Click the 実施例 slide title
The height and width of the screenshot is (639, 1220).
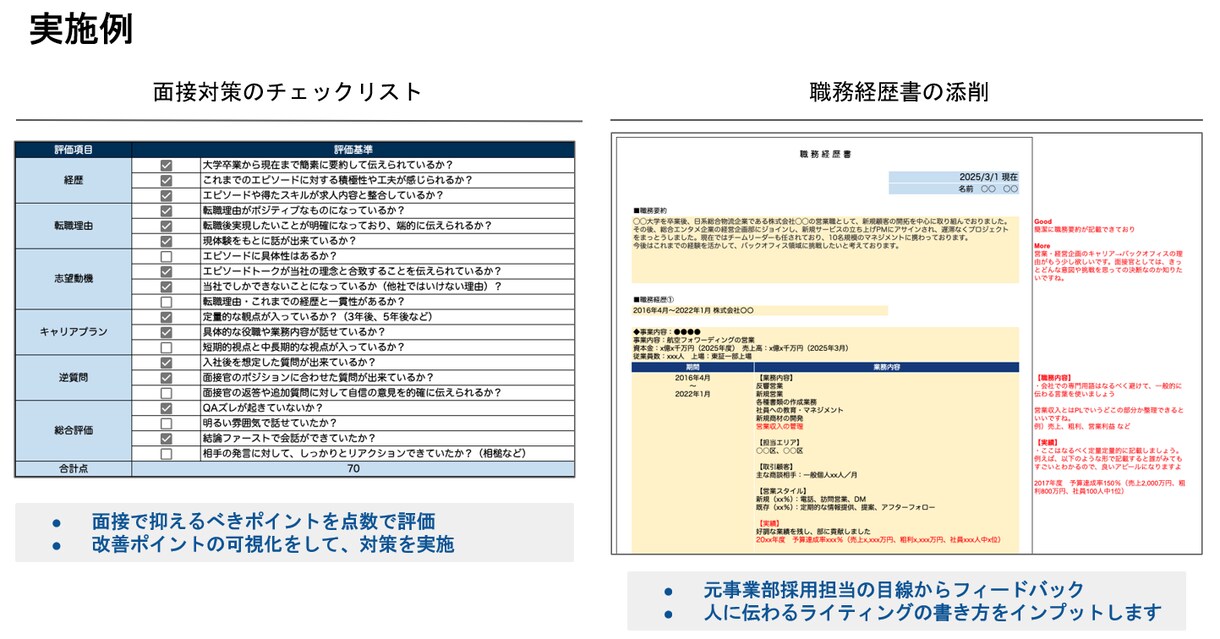[x=81, y=28]
